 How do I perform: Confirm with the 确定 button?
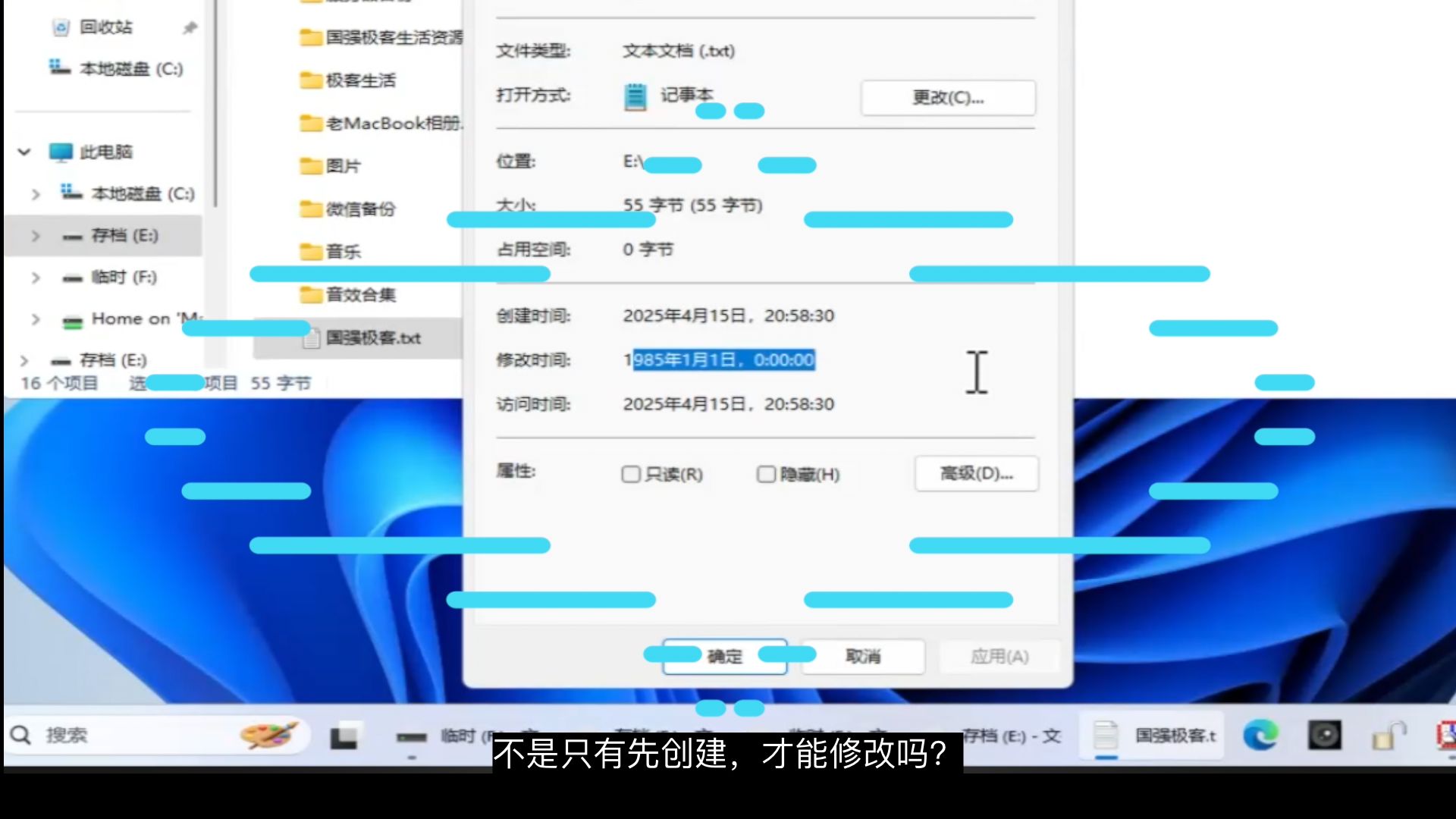tap(724, 656)
